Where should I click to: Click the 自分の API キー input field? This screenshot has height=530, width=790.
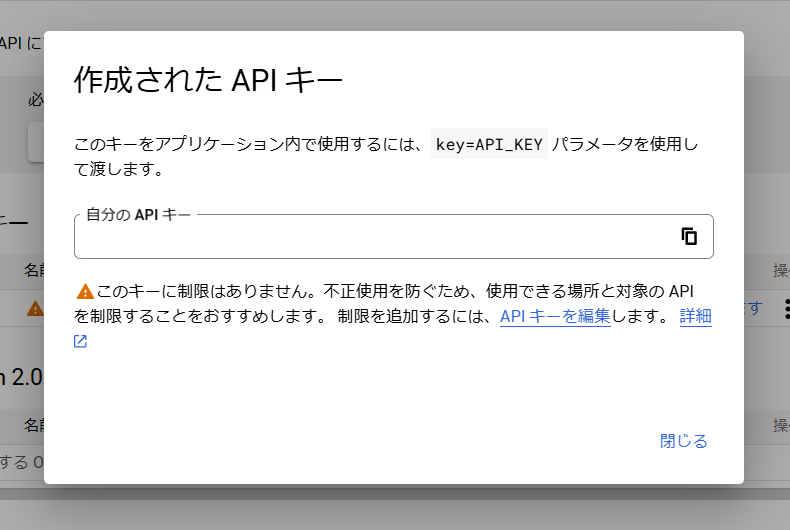[x=393, y=237]
